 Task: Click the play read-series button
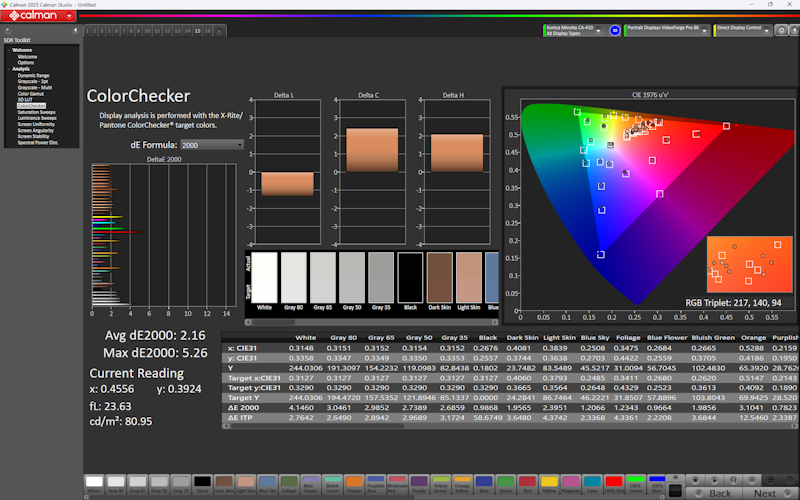714,480
